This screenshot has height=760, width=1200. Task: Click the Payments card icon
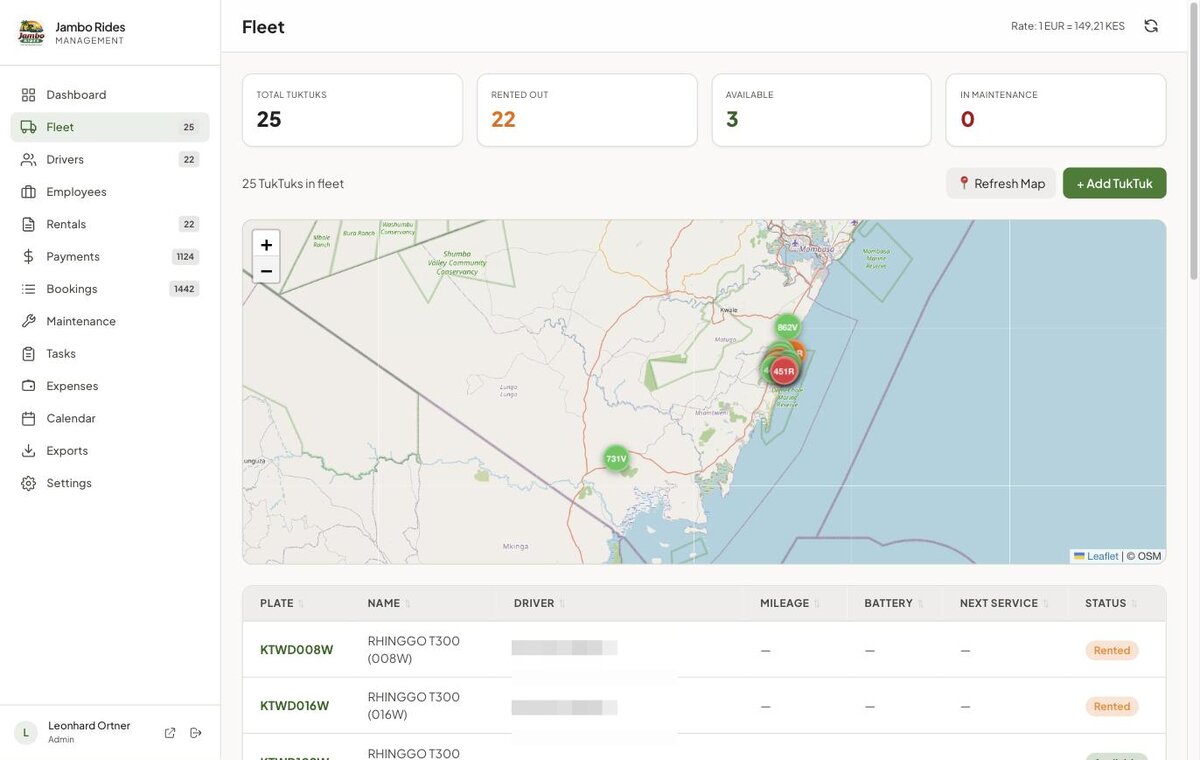(28, 256)
